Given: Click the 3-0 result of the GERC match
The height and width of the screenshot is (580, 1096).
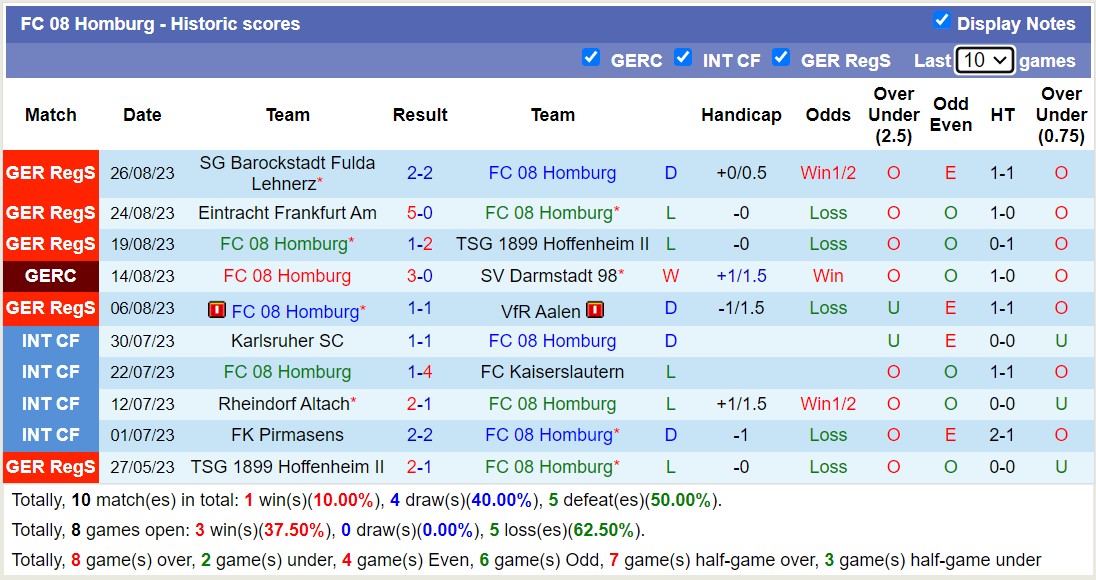Looking at the screenshot, I should (x=420, y=276).
